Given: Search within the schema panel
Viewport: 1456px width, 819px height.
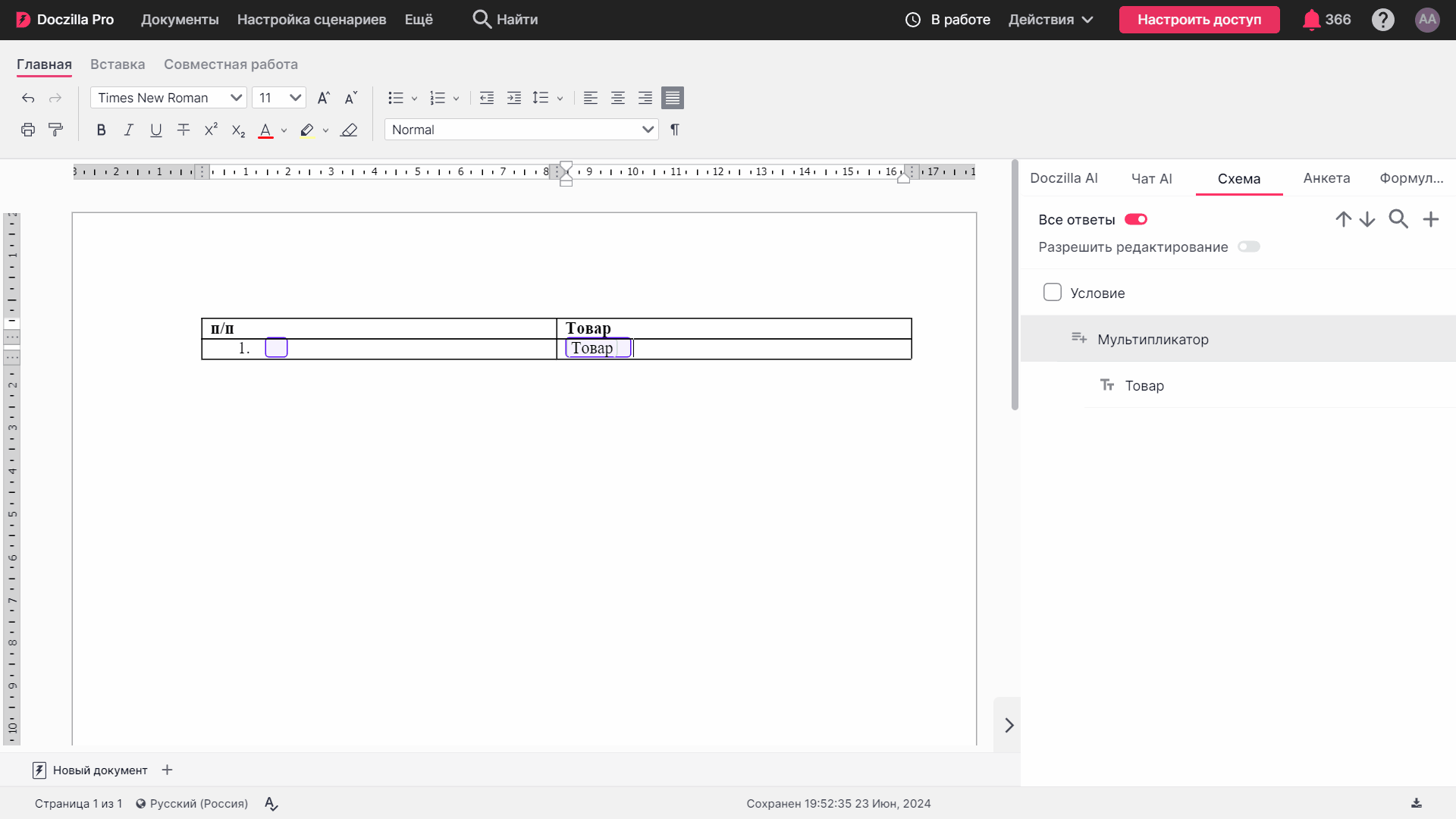Looking at the screenshot, I should tap(1398, 219).
